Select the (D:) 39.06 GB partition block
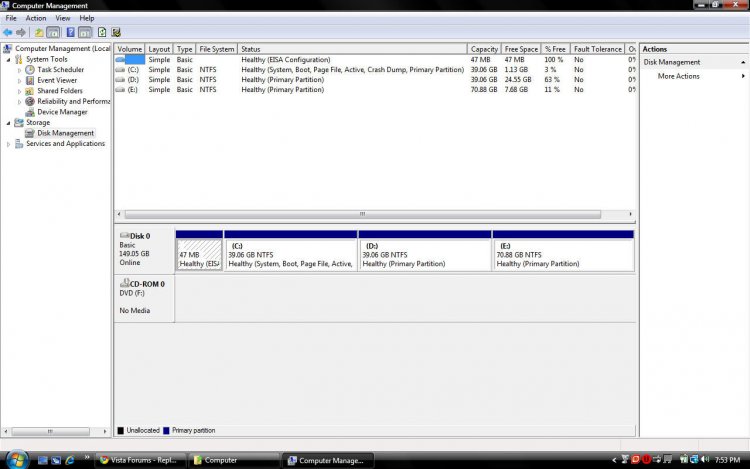750x469 pixels. point(425,251)
